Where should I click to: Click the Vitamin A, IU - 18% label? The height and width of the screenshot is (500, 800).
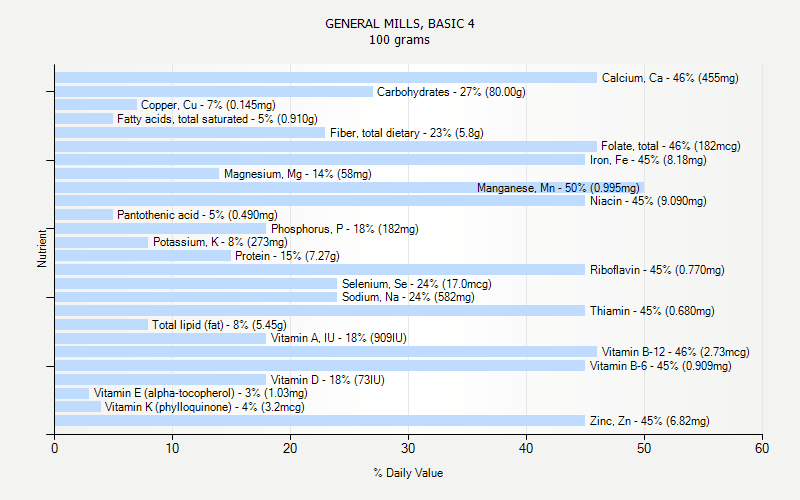point(338,338)
